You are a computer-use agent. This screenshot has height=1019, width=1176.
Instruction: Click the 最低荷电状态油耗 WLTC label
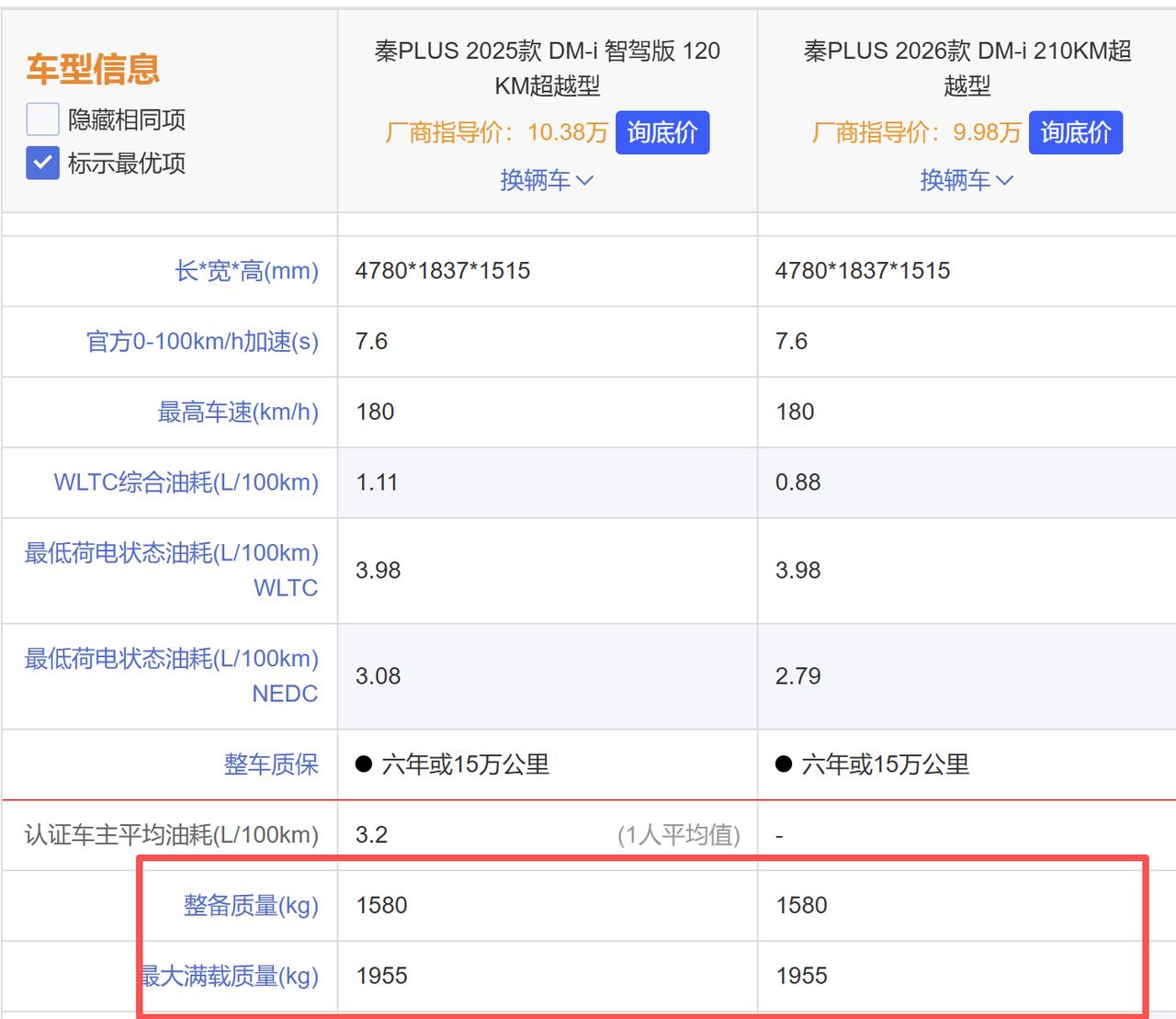[172, 570]
